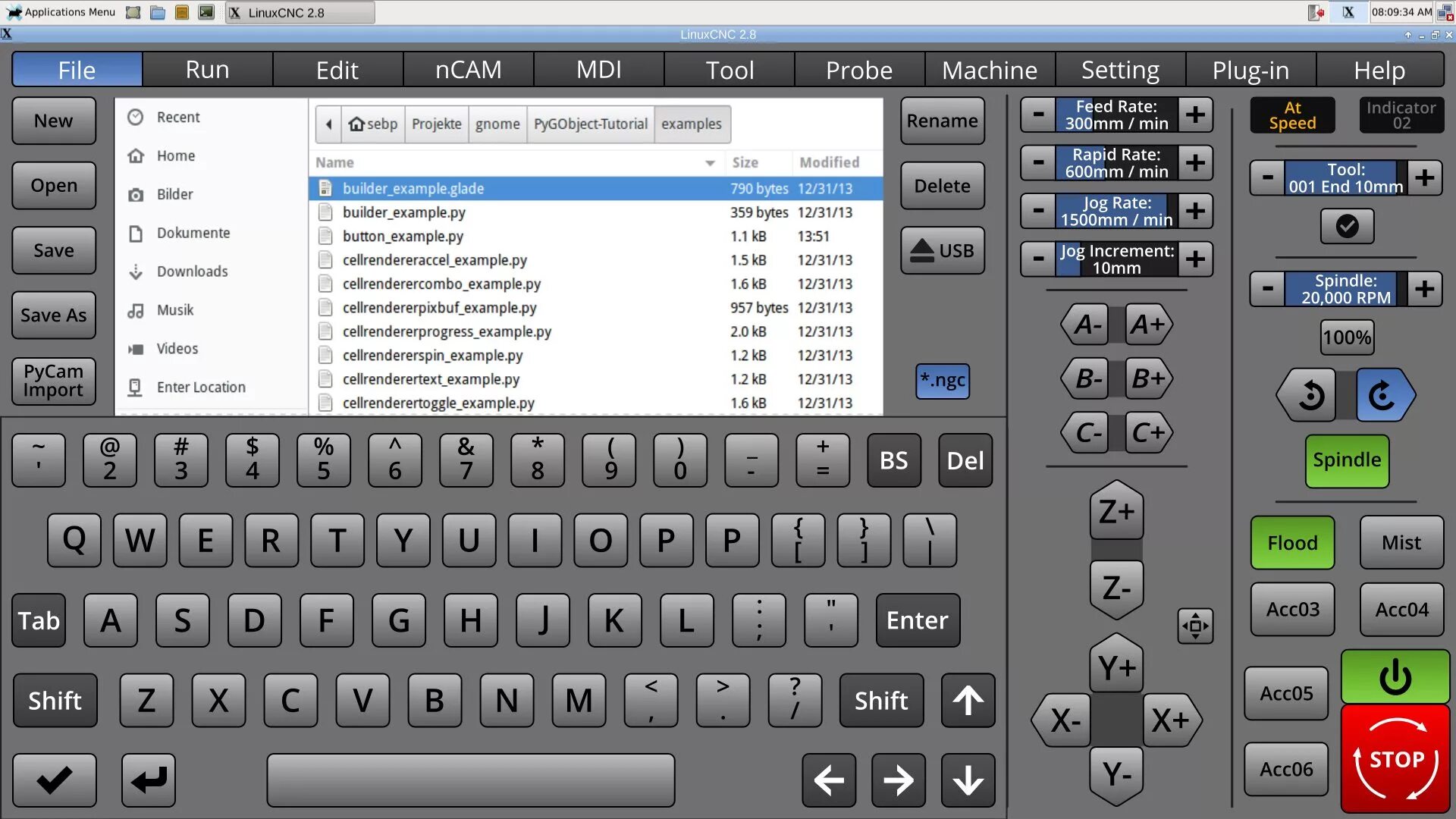Eject the USB drive
1456x819 pixels.
tap(942, 250)
